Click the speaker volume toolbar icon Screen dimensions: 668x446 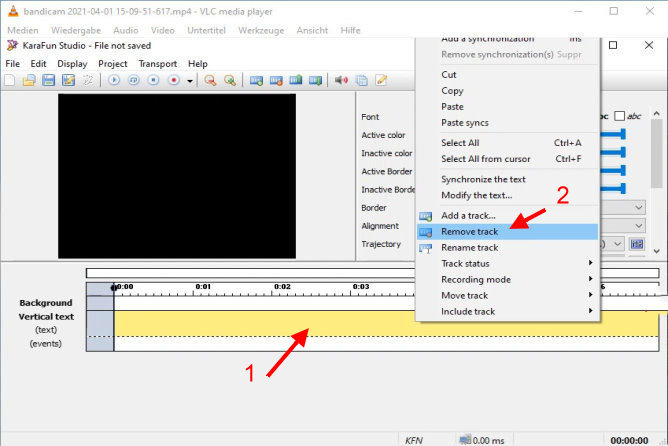point(341,80)
